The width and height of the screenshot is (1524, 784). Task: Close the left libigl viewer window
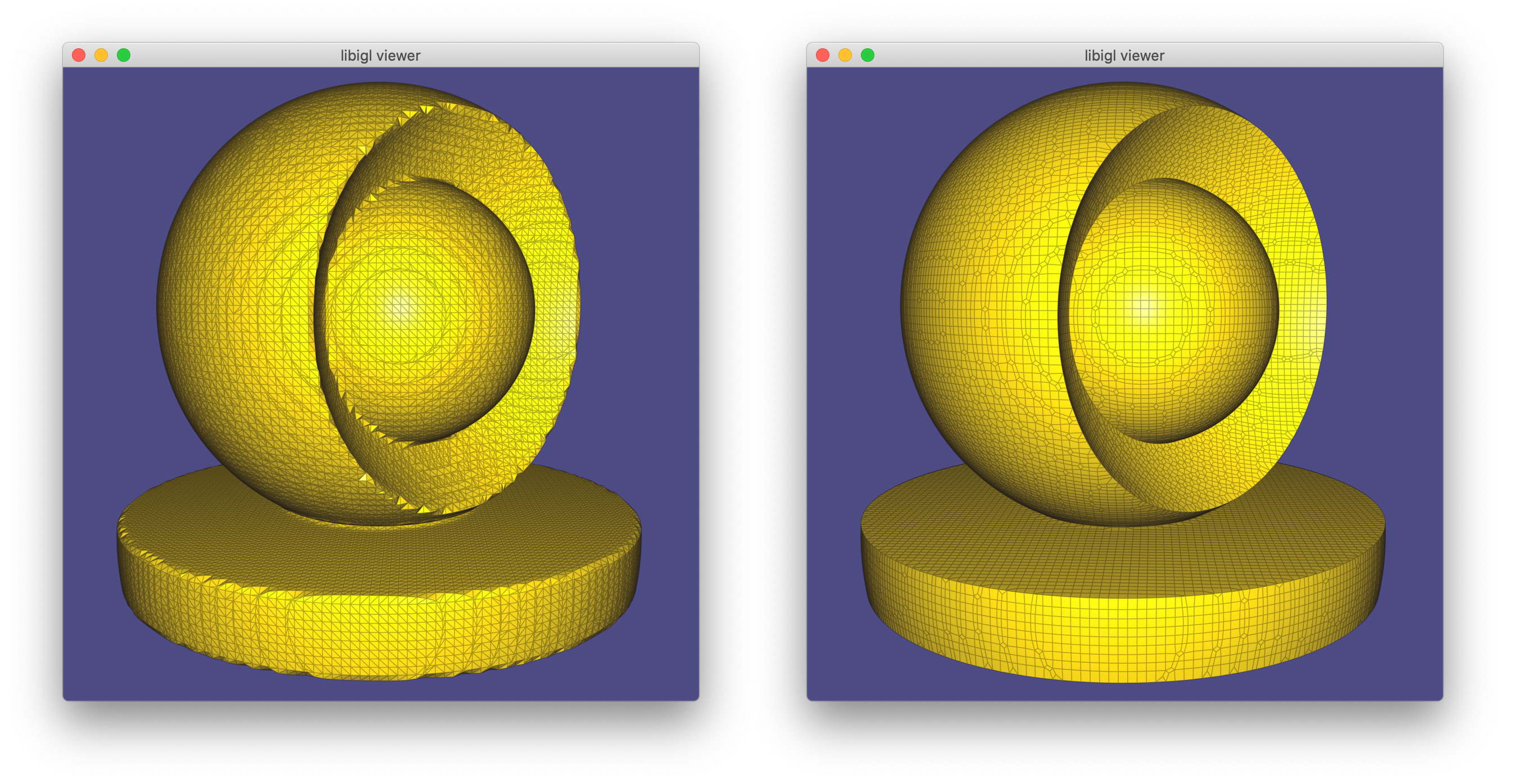pos(79,55)
